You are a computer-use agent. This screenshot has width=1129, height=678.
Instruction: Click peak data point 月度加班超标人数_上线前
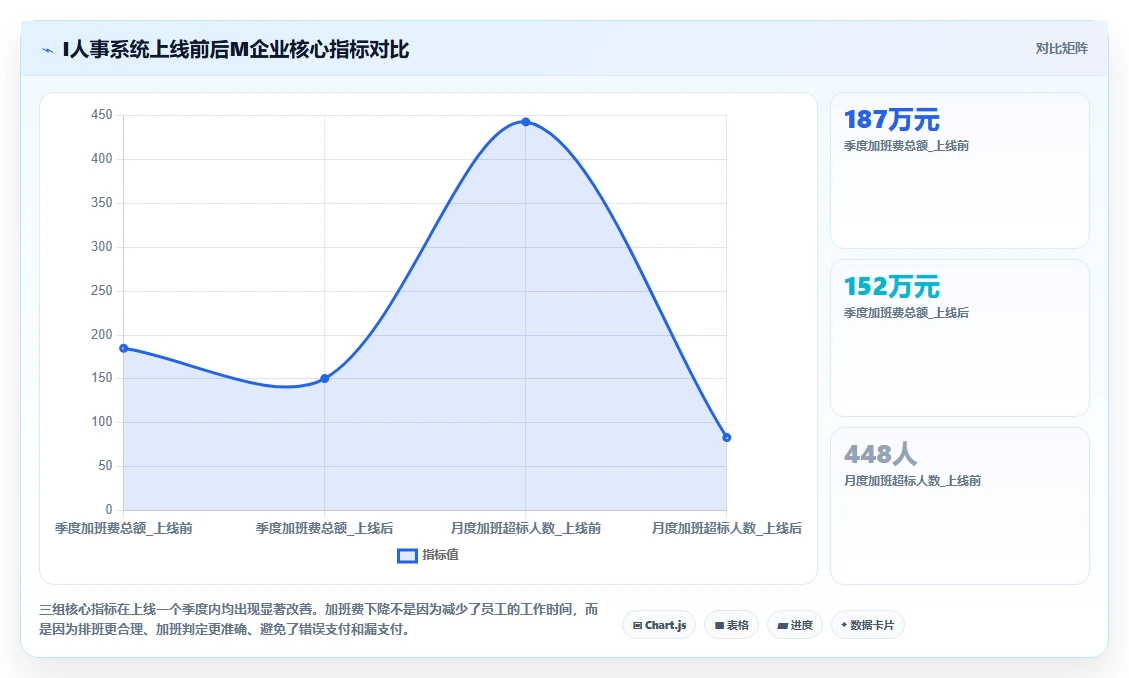pyautogui.click(x=526, y=122)
